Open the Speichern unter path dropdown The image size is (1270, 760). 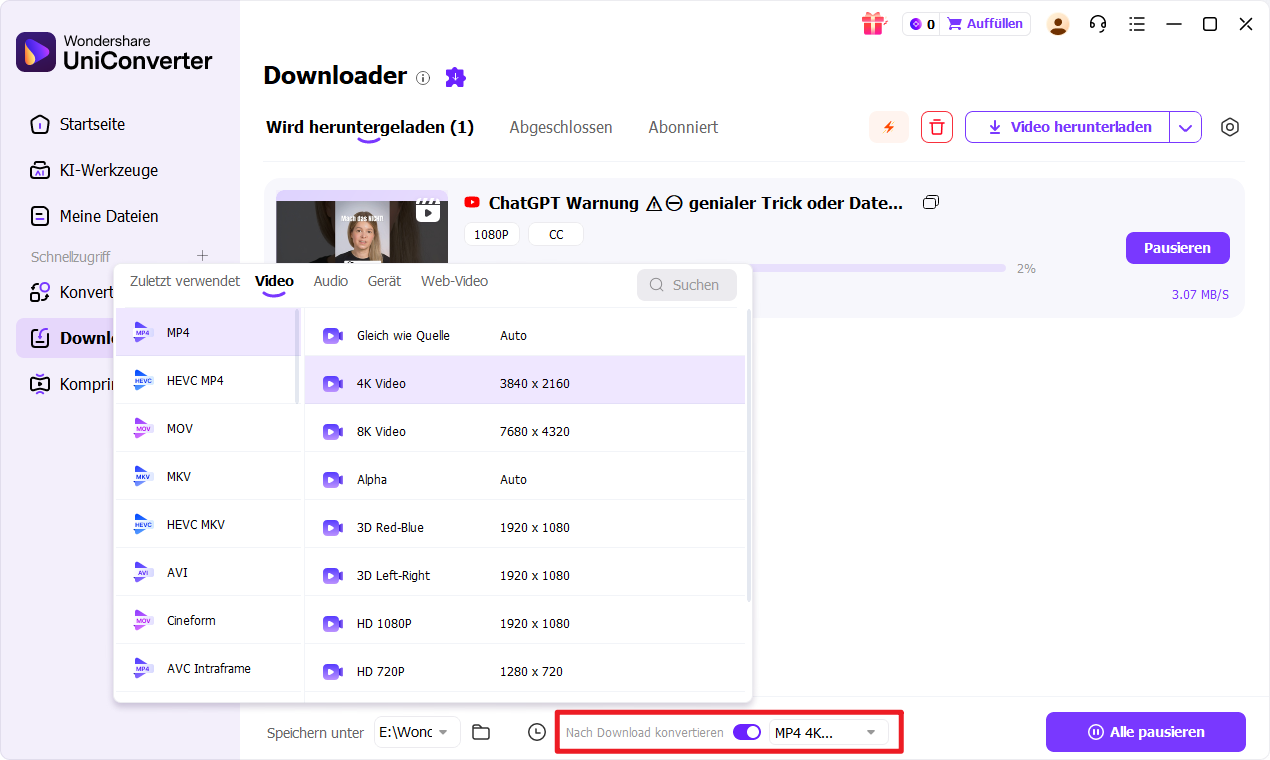pyautogui.click(x=417, y=732)
